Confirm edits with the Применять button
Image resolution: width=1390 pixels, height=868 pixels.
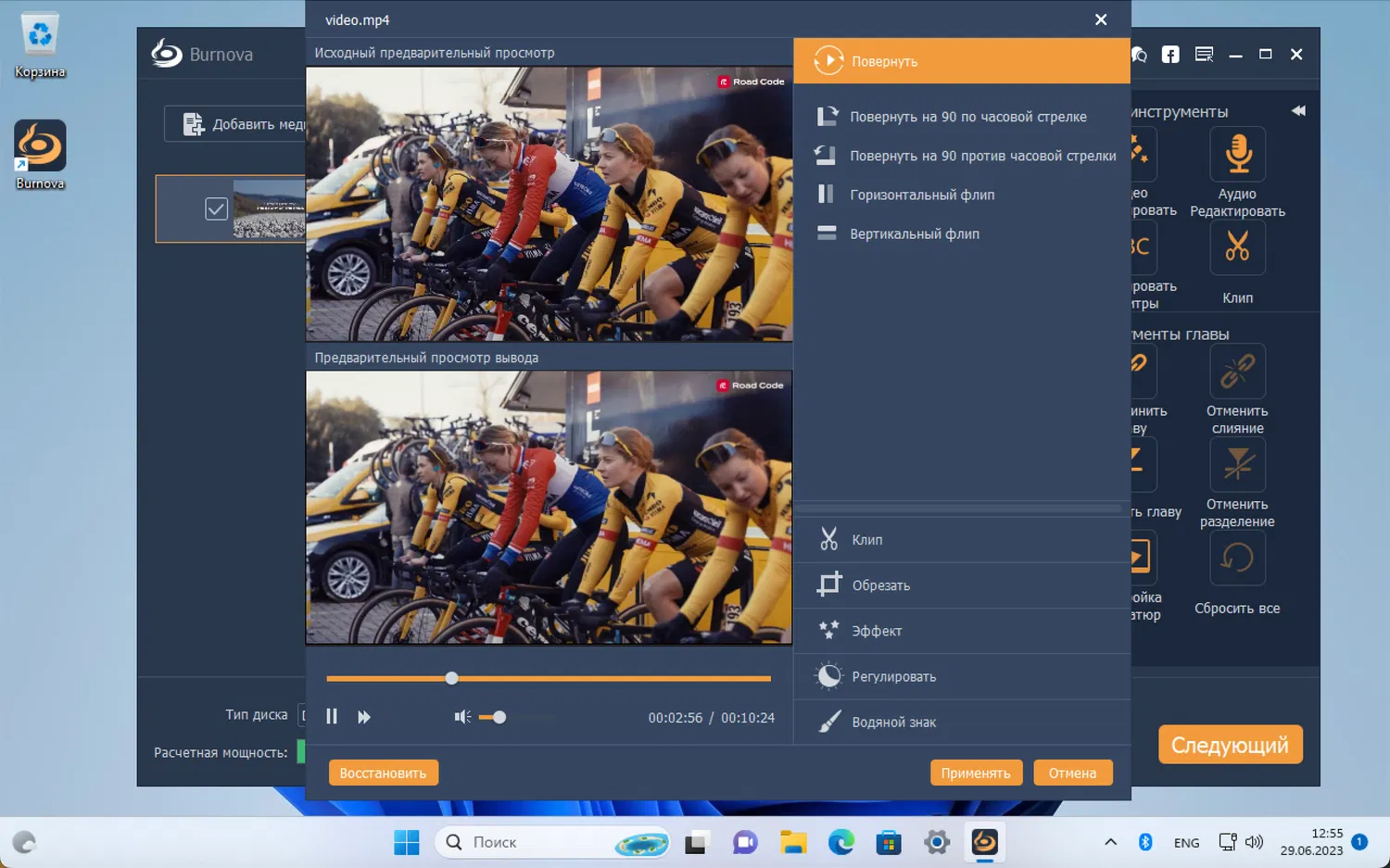click(x=976, y=773)
